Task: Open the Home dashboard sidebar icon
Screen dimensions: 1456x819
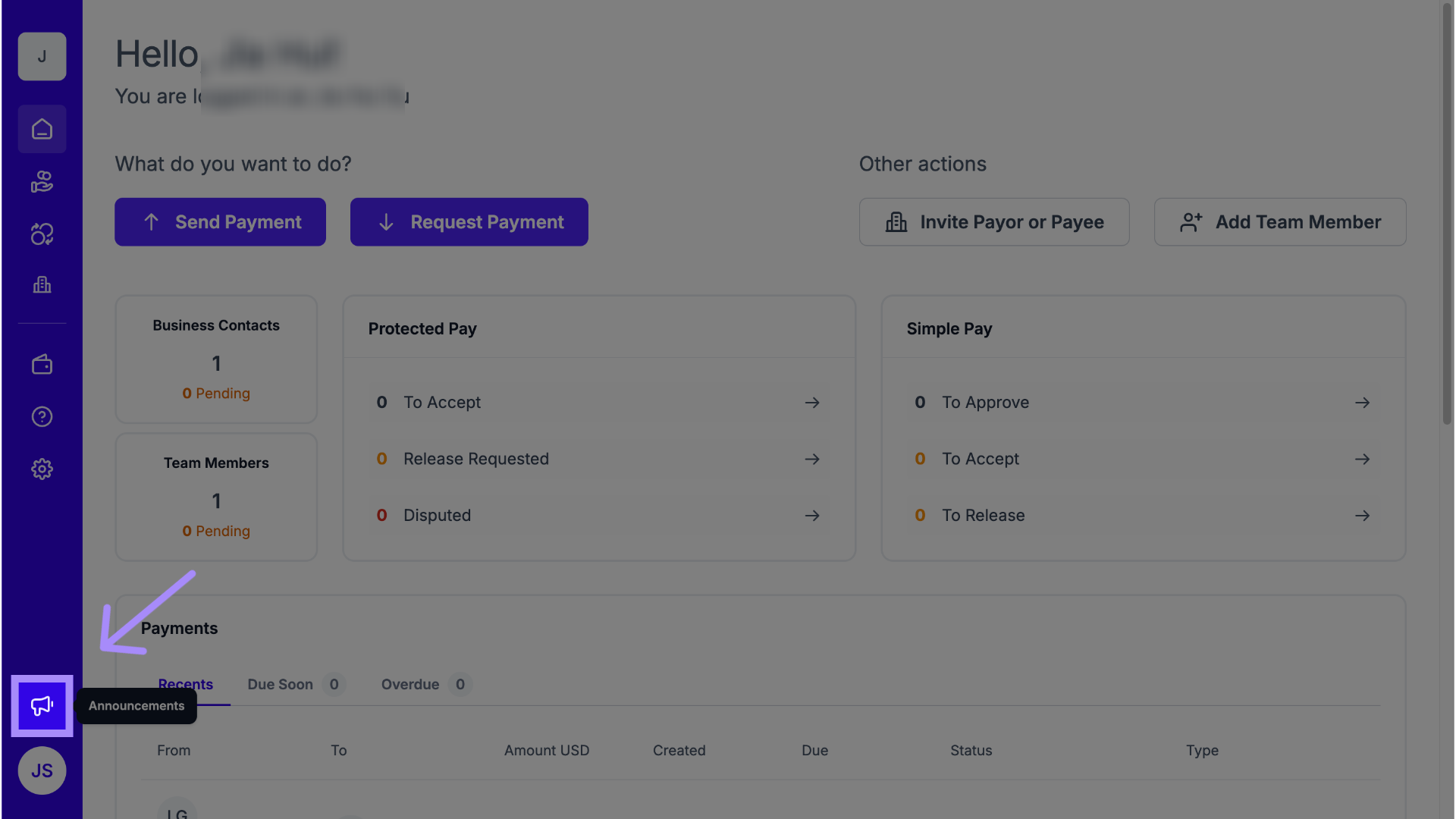Action: coord(42,130)
